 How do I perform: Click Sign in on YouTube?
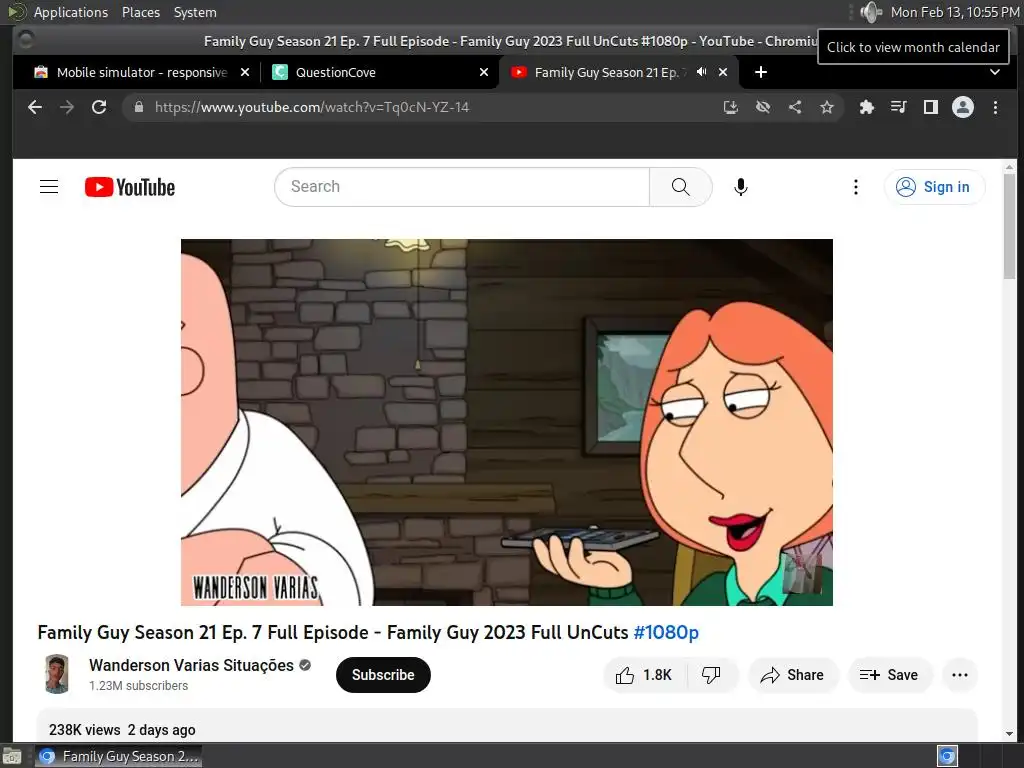[934, 187]
